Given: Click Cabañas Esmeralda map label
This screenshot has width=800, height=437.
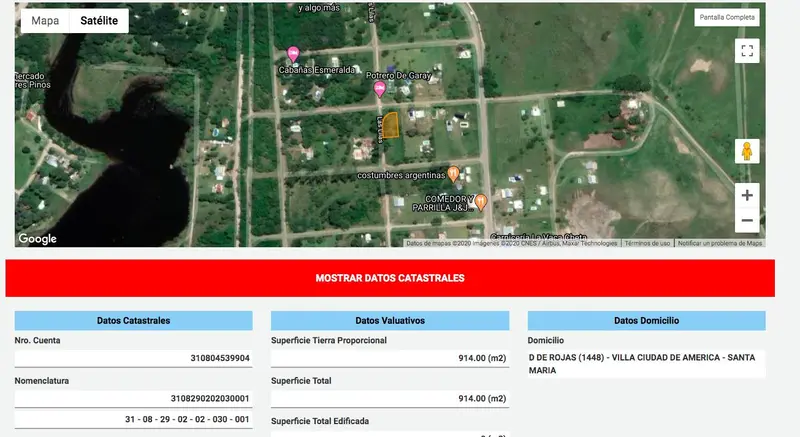Looking at the screenshot, I should (317, 70).
